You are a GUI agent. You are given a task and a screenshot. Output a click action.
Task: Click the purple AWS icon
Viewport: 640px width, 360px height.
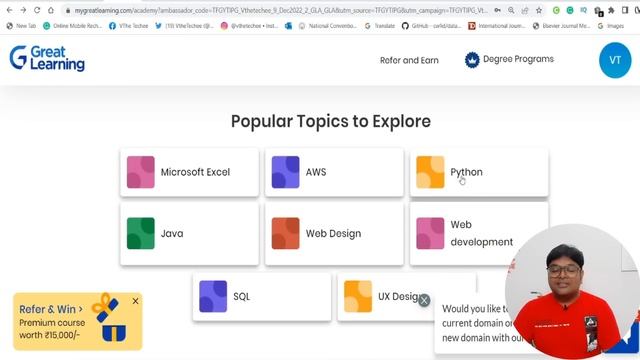pyautogui.click(x=285, y=172)
